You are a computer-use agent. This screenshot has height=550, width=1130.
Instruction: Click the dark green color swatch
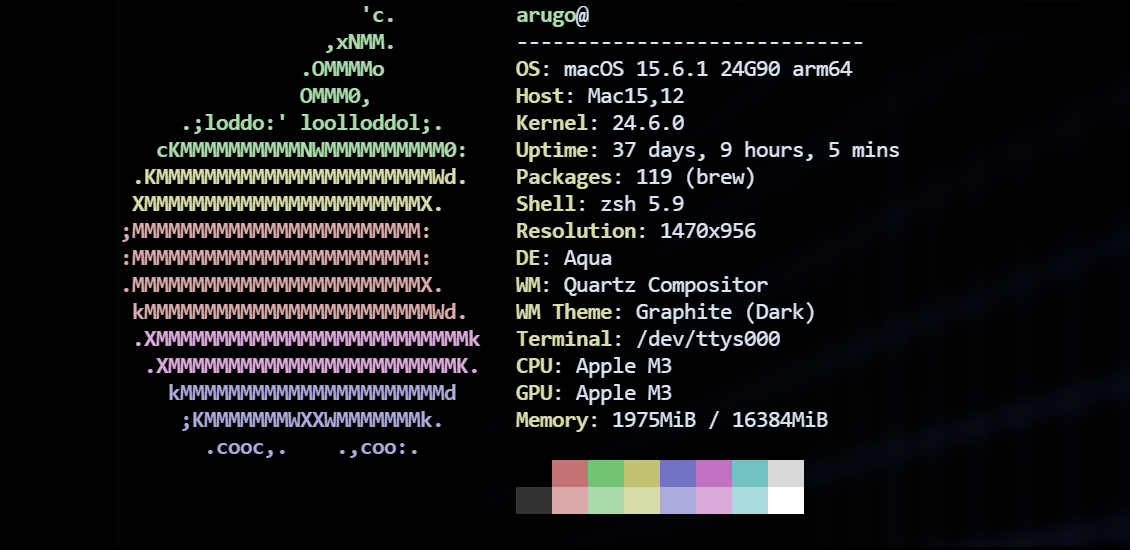(x=606, y=474)
